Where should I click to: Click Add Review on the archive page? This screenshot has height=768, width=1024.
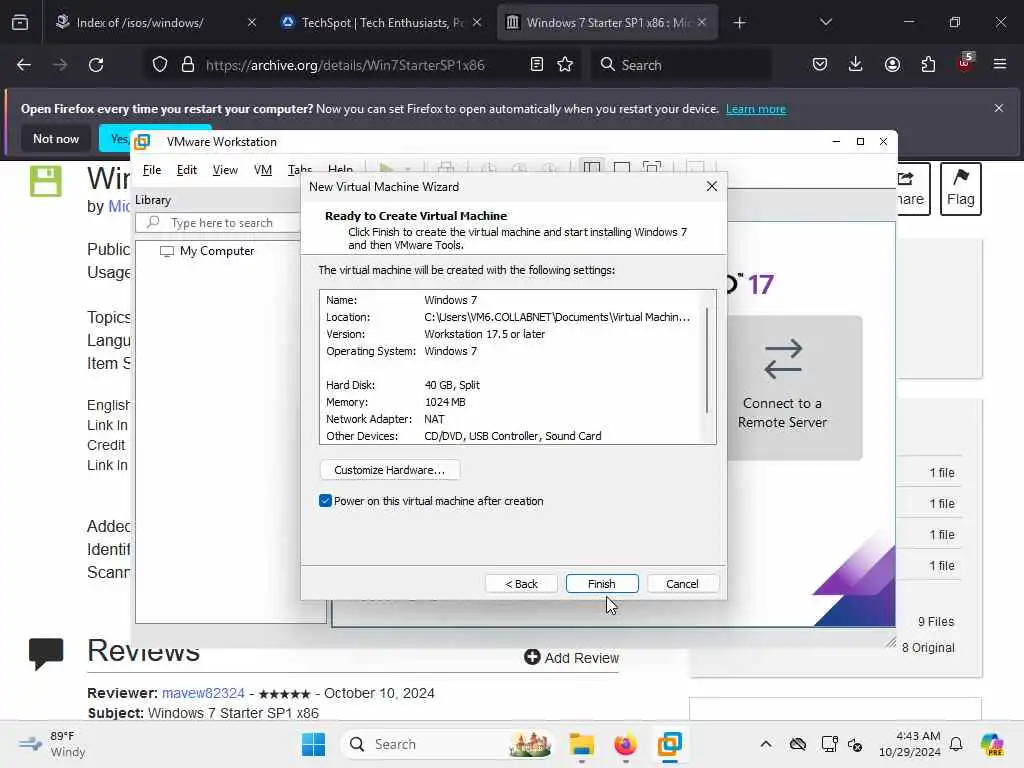571,658
